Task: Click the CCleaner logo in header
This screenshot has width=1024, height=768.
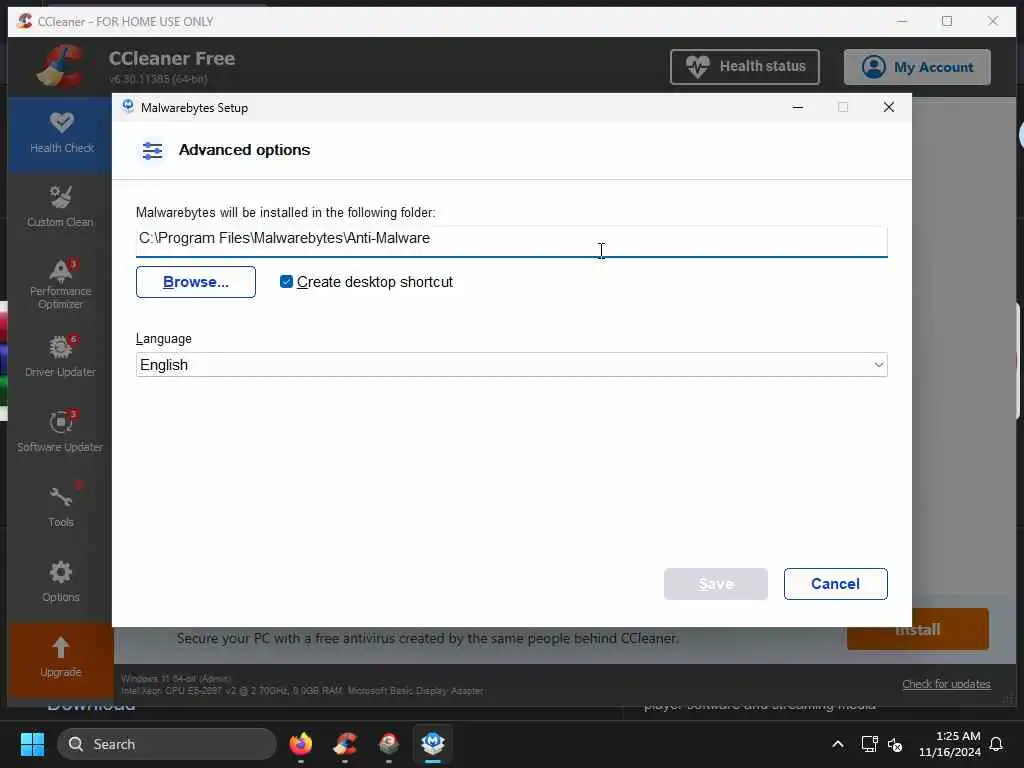Action: tap(61, 66)
